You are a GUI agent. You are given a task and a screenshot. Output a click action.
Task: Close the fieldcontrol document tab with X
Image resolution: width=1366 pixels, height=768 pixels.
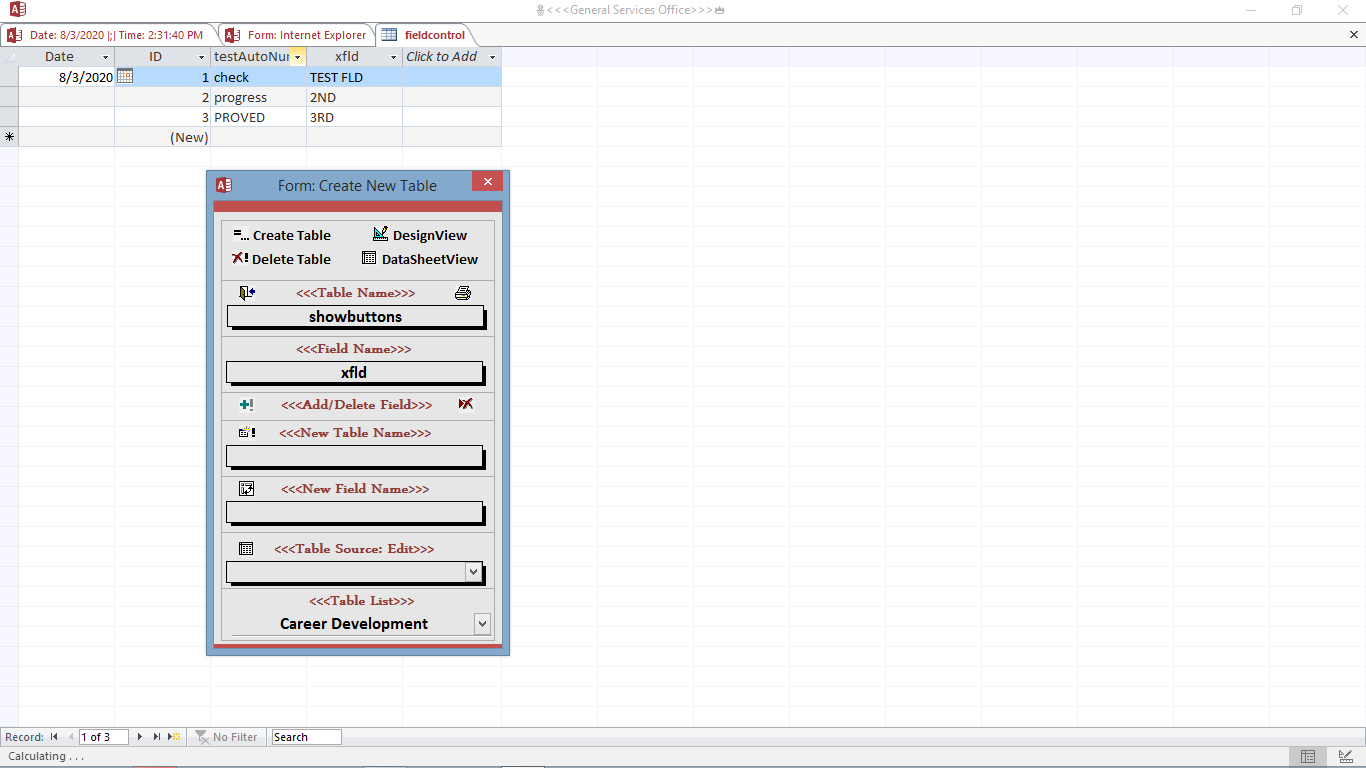point(1354,35)
